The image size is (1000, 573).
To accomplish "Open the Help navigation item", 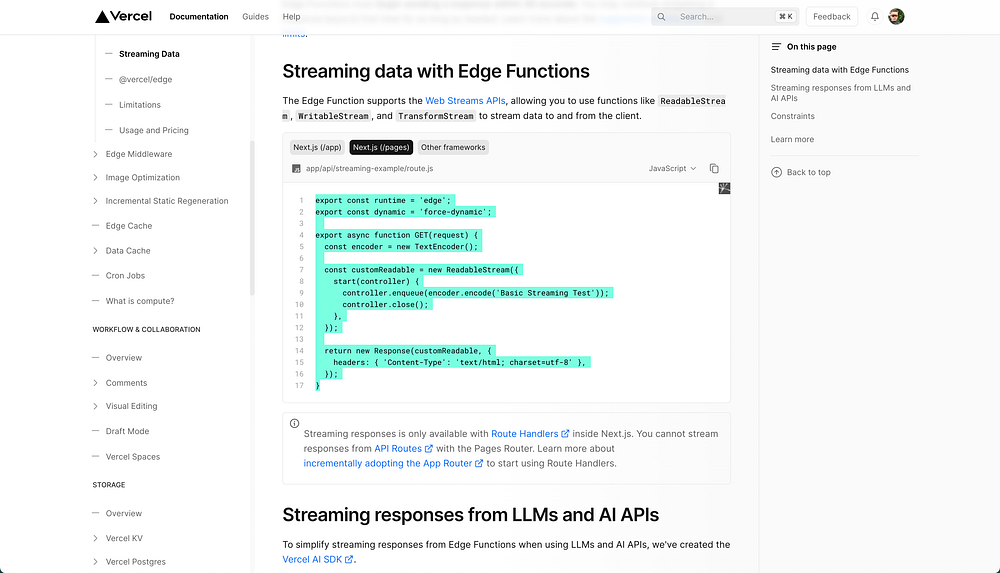I will [291, 17].
